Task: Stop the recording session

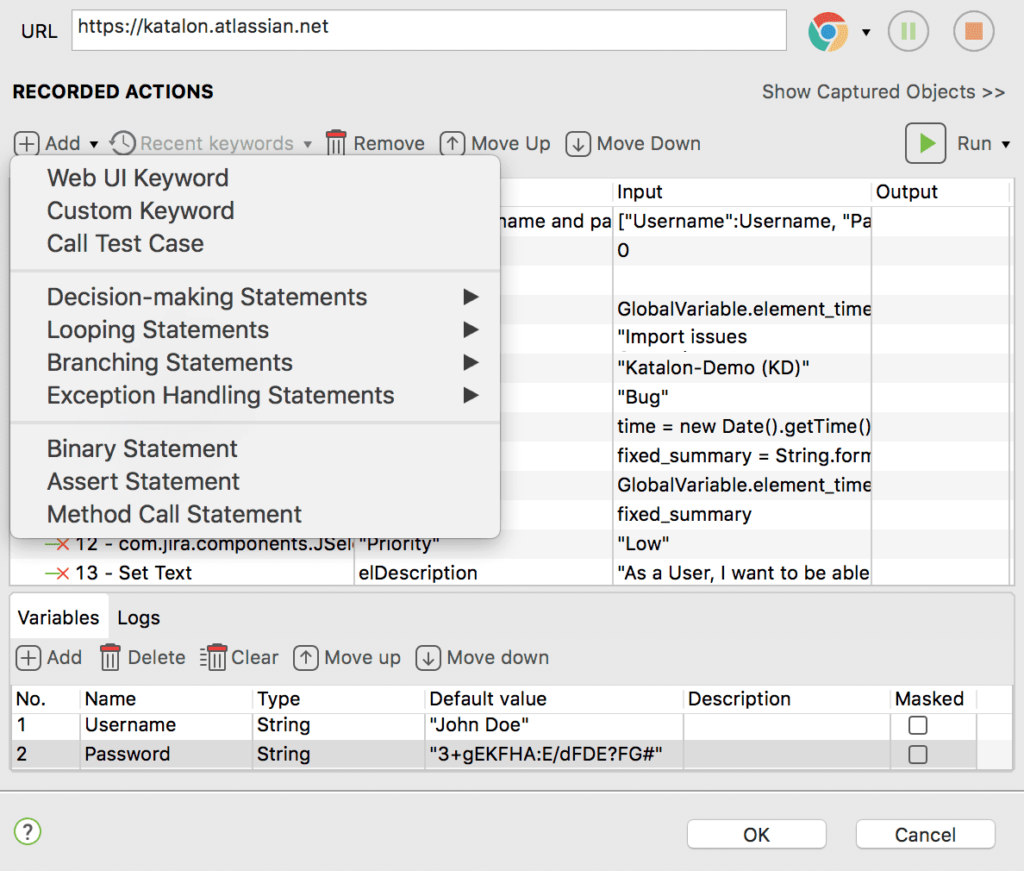Action: pyautogui.click(x=972, y=31)
